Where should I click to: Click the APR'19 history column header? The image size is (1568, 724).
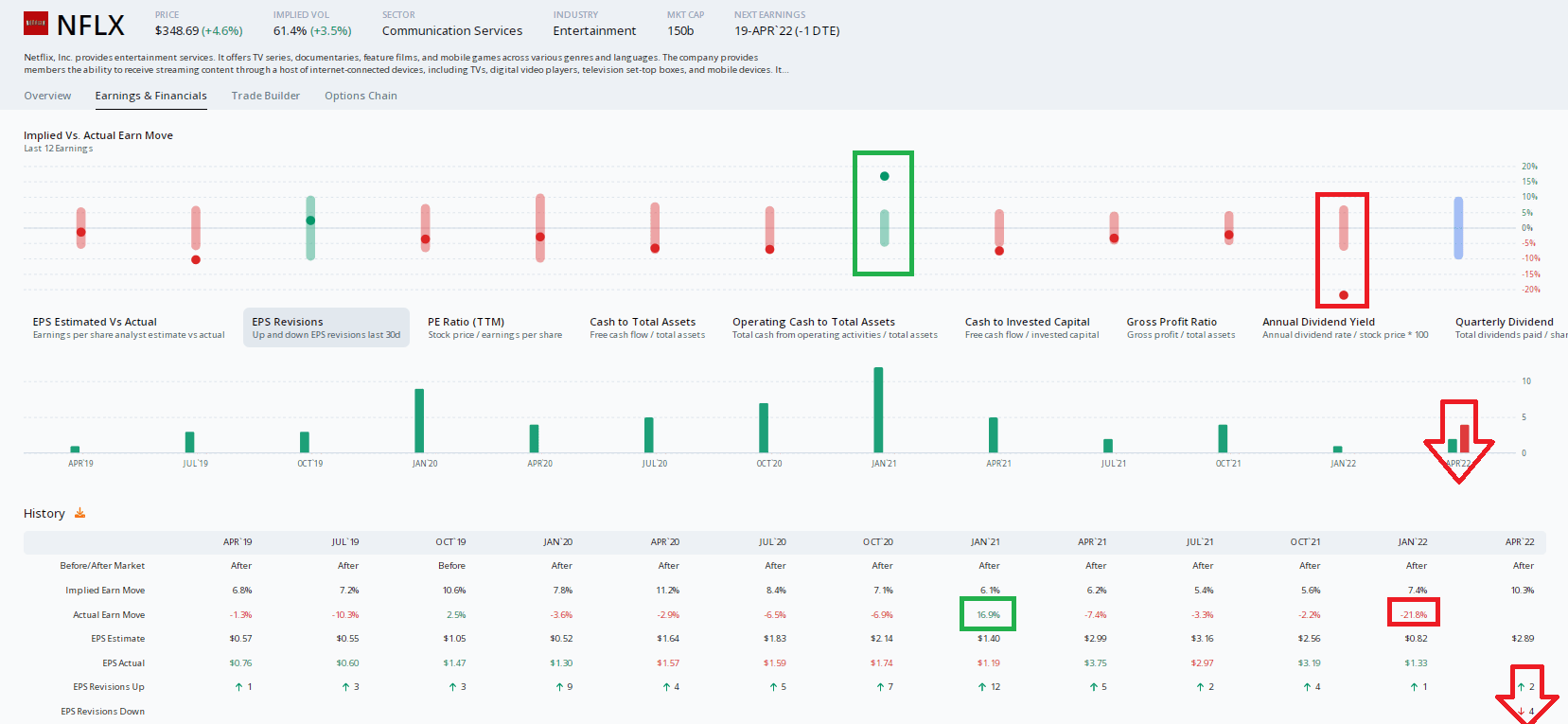238,542
